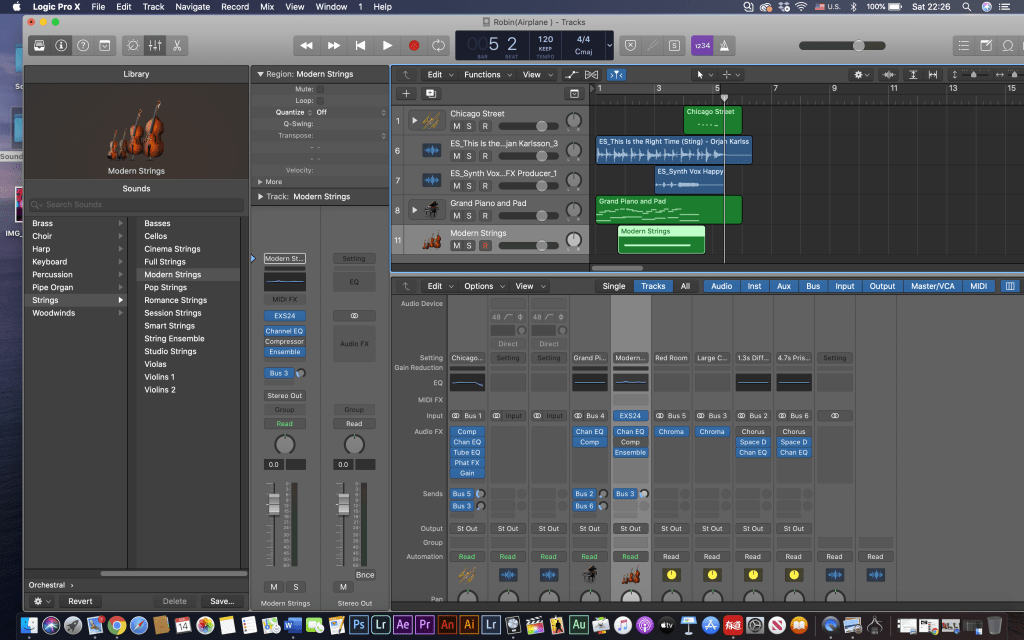The image size is (1024, 640).
Task: Rewind the transport playhead
Action: tap(307, 45)
